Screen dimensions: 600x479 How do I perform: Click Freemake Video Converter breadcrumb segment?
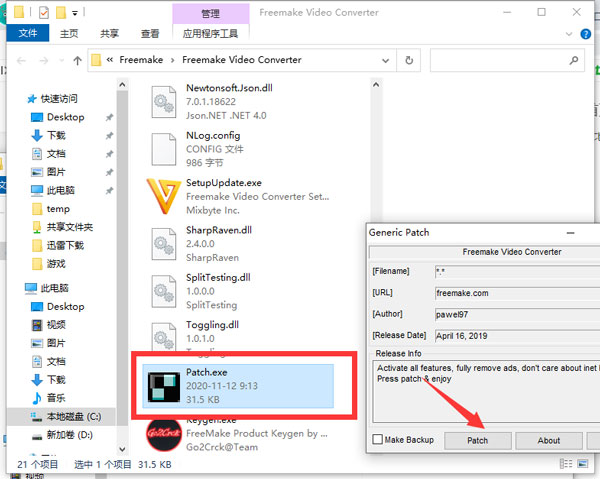pyautogui.click(x=242, y=60)
